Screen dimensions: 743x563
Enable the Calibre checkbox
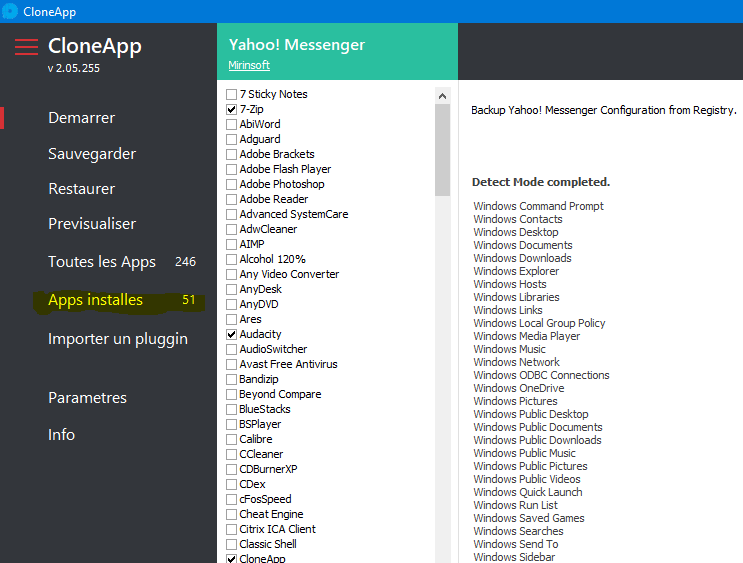[231, 439]
